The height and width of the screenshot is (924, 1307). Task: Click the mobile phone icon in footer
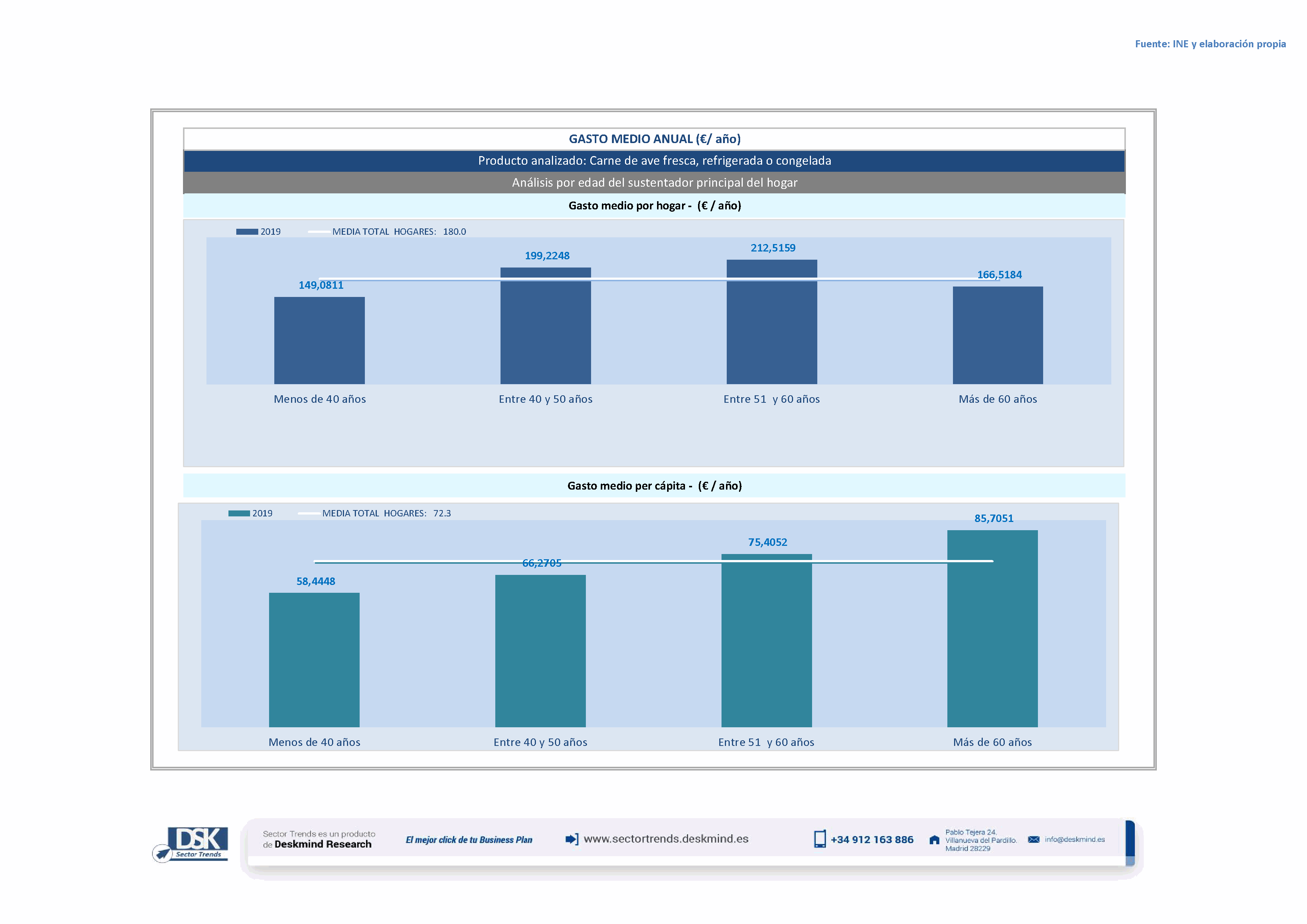pos(819,839)
